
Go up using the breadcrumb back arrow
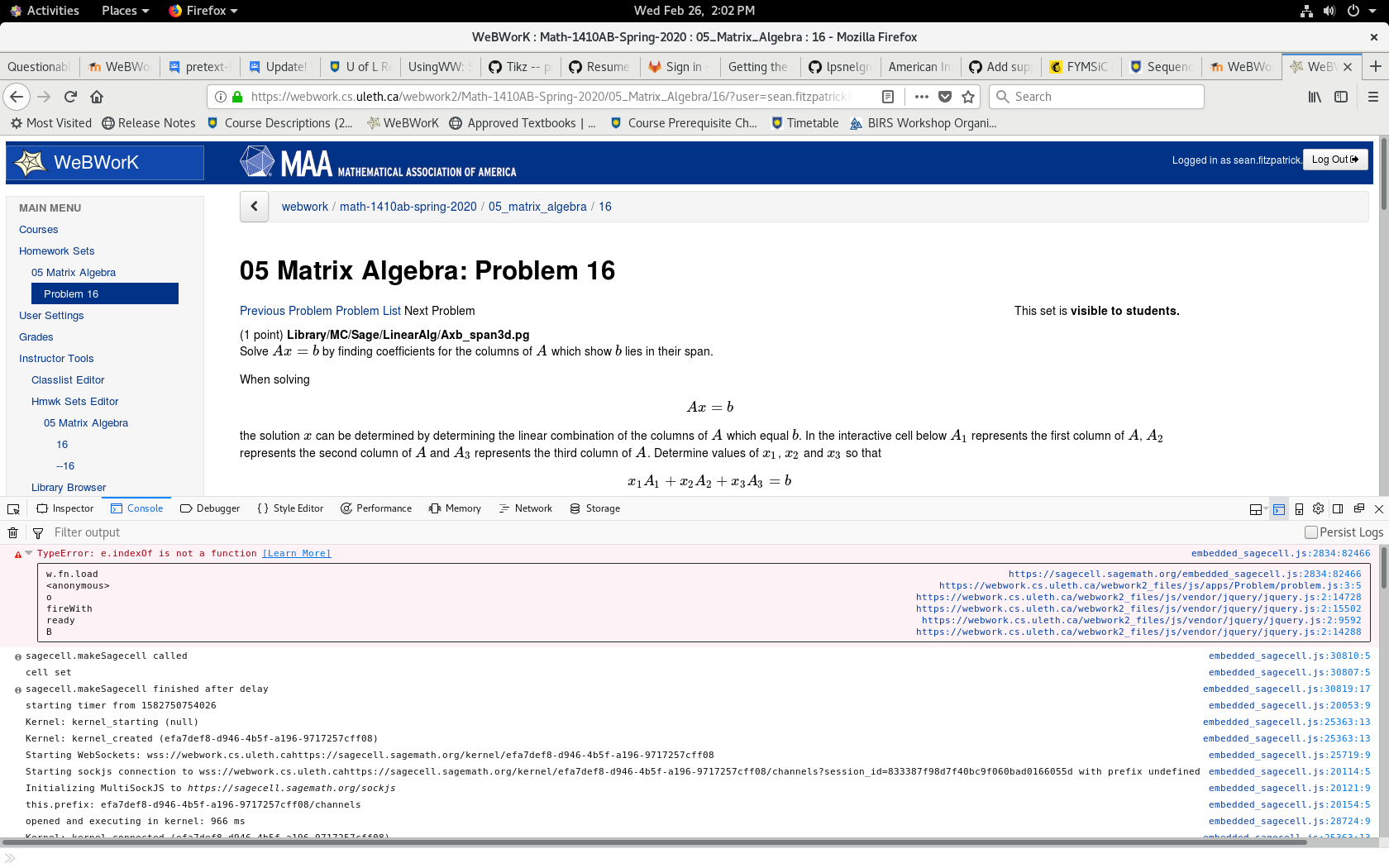[255, 207]
